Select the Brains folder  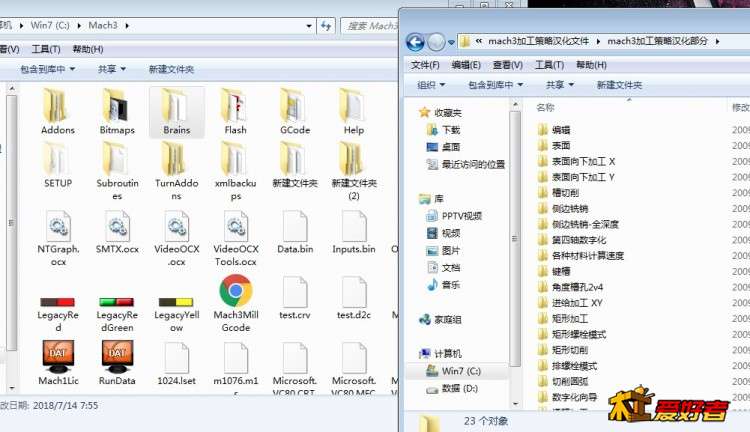176,111
